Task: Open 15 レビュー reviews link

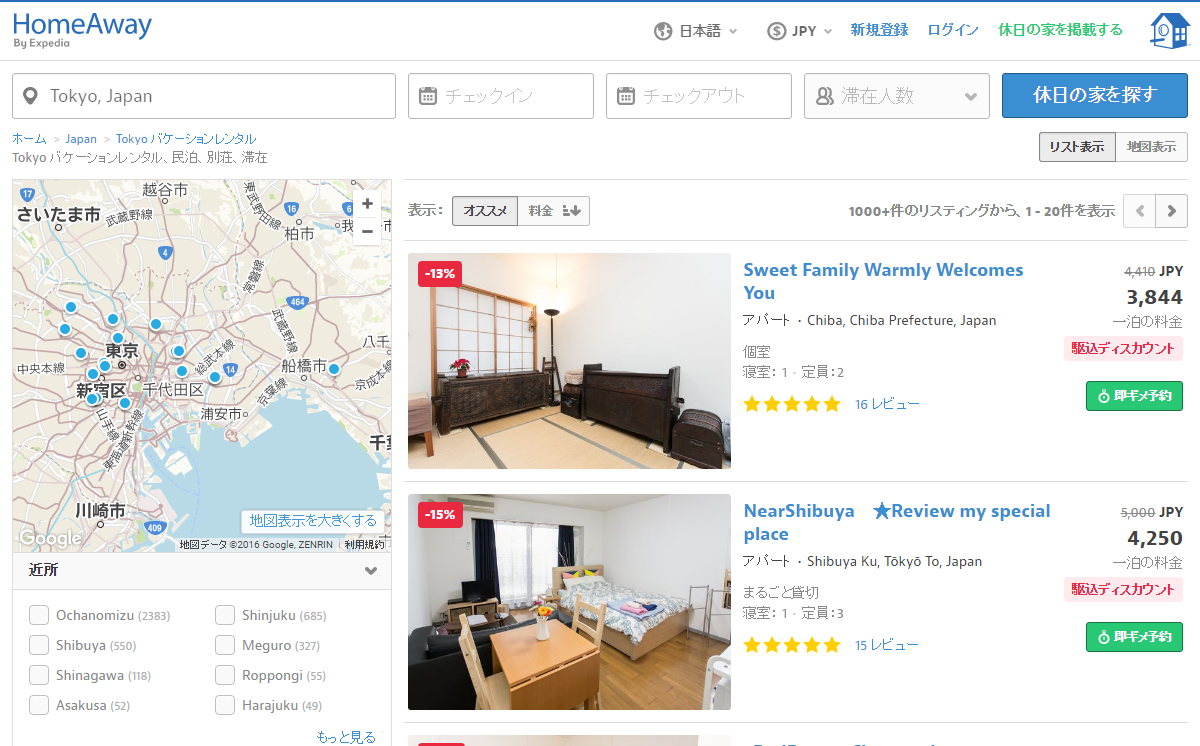Action: [x=887, y=645]
